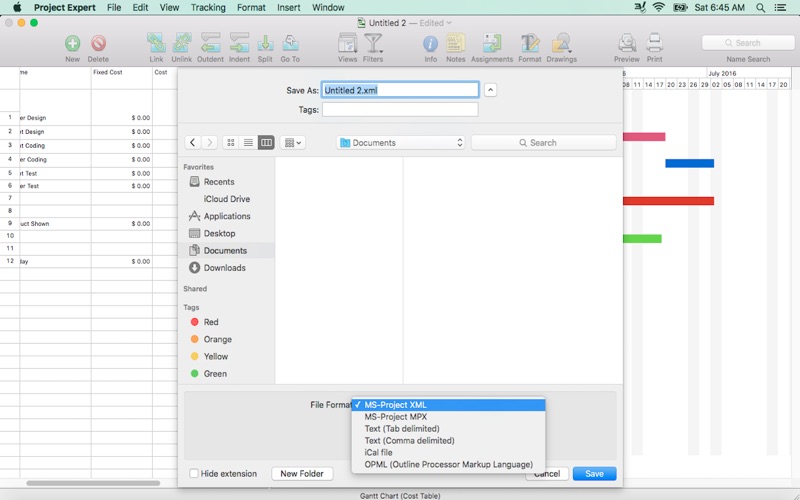Open the Drawings toolbar icon
Image resolution: width=800 pixels, height=500 pixels.
(x=561, y=43)
